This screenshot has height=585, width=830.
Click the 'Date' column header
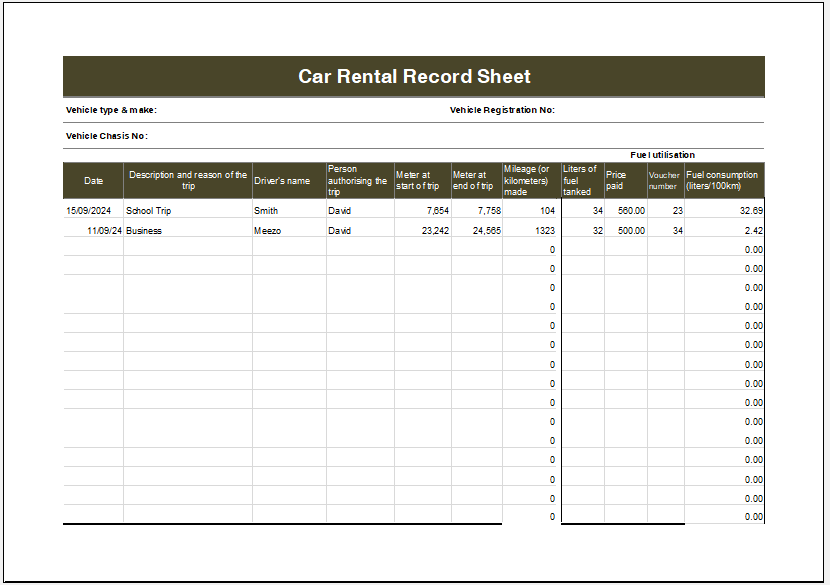pos(93,181)
